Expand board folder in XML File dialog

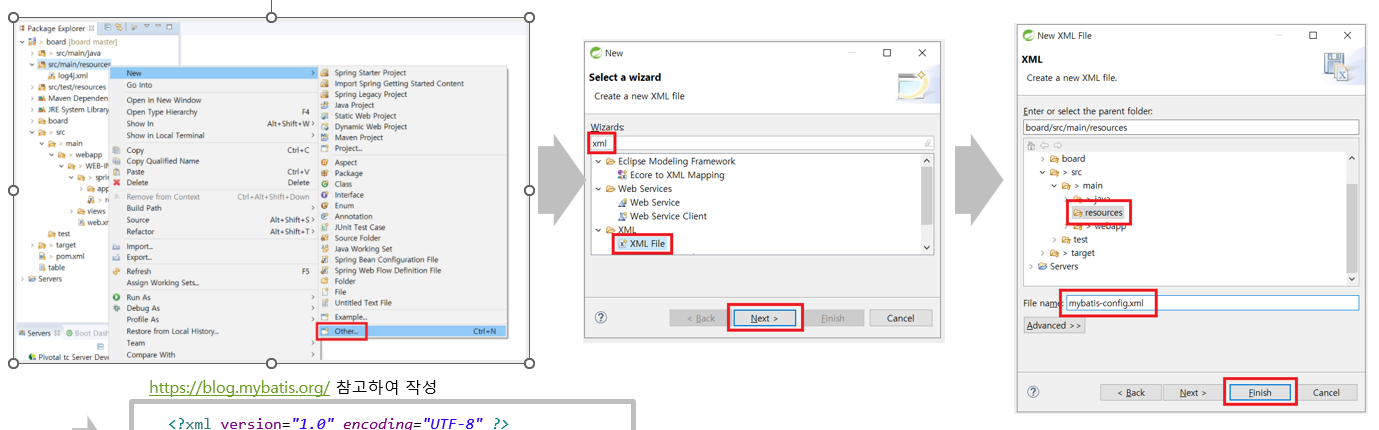click(1042, 159)
